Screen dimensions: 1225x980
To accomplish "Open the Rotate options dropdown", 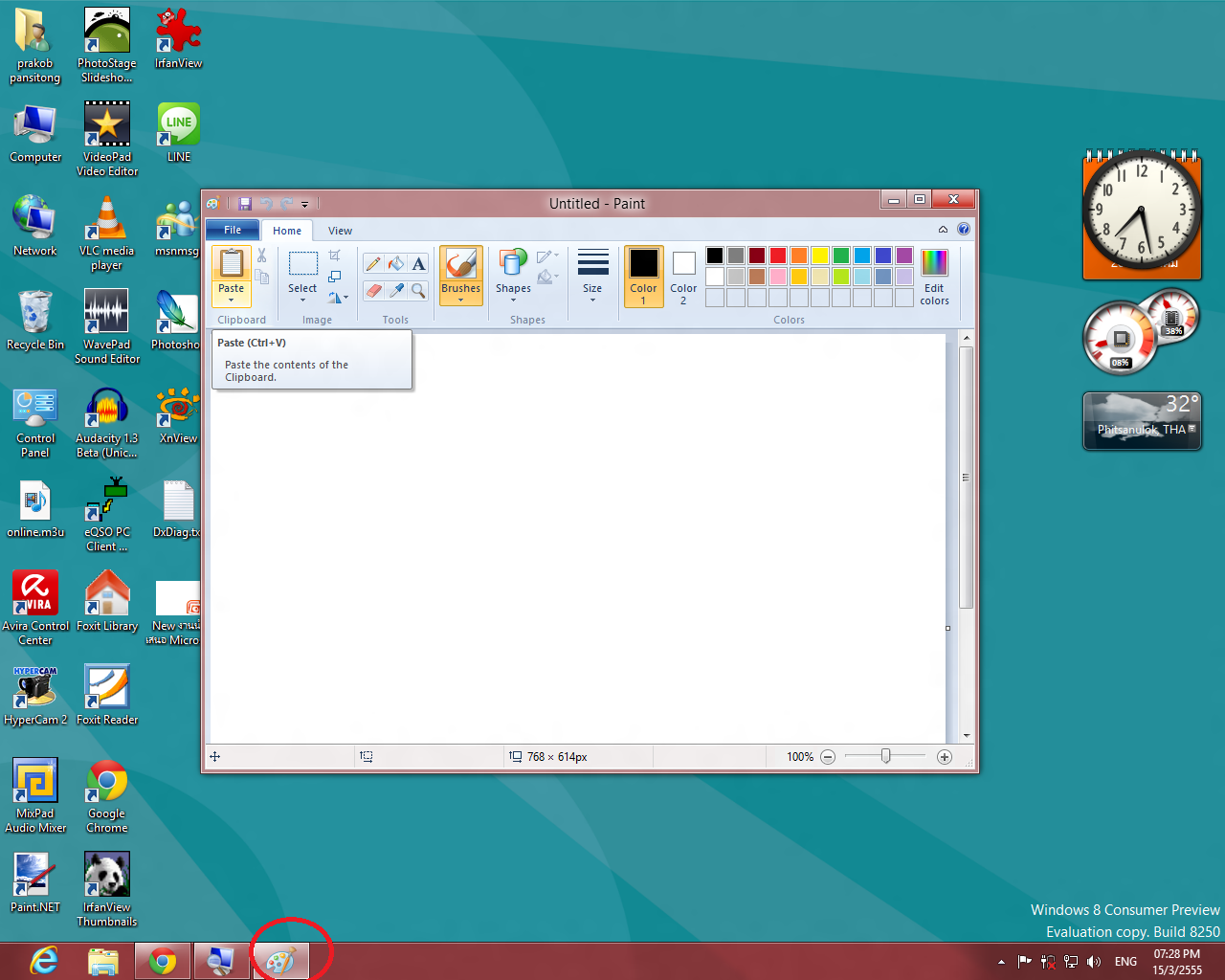I will pos(337,297).
